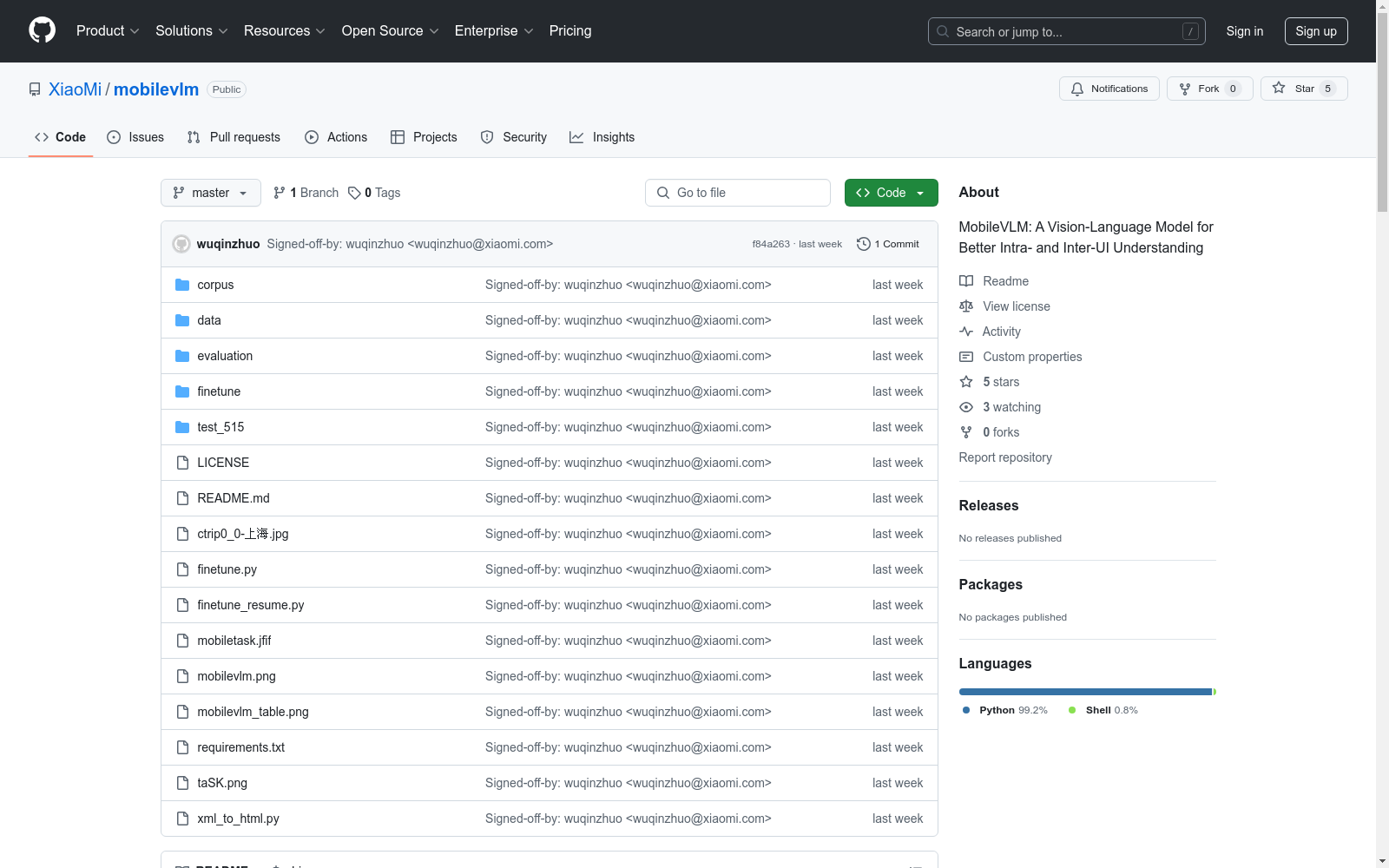Open the mobiletask.jfif file
1389x868 pixels.
pyautogui.click(x=234, y=641)
